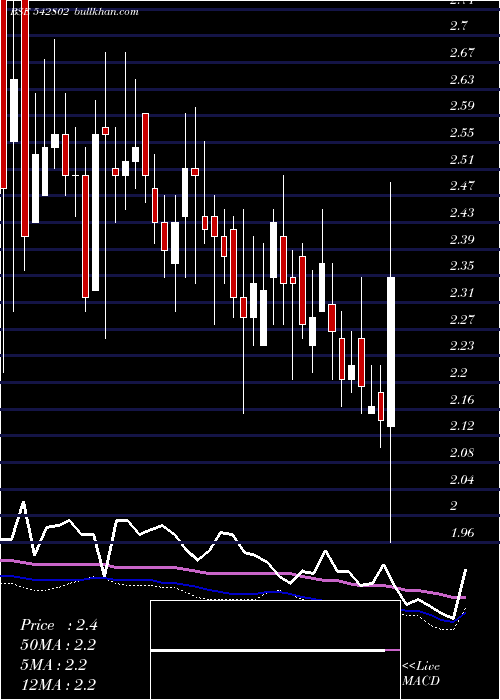
Task: Click the BSE 542802 bullkhan.com chart title
Action: [74, 12]
